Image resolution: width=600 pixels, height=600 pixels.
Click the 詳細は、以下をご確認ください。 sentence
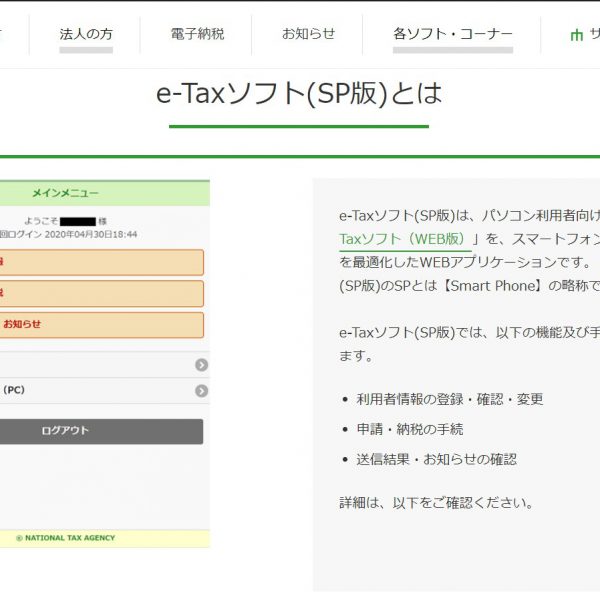[x=436, y=503]
